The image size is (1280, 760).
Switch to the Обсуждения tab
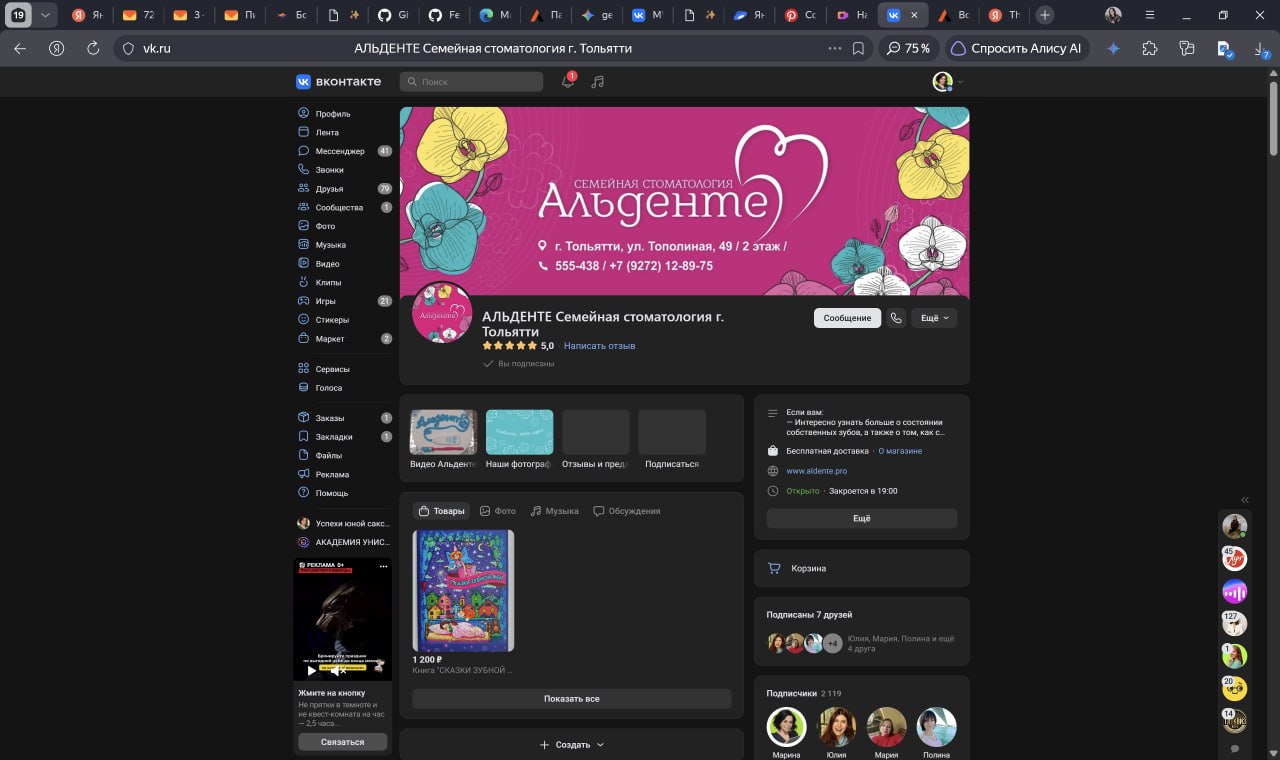click(x=627, y=511)
